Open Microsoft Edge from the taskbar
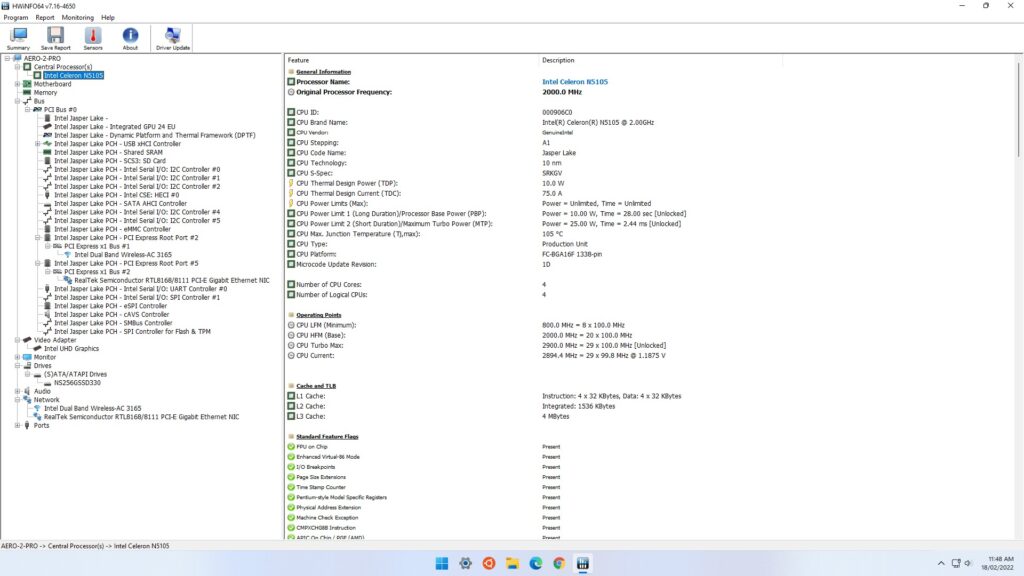Image resolution: width=1024 pixels, height=576 pixels. point(535,563)
